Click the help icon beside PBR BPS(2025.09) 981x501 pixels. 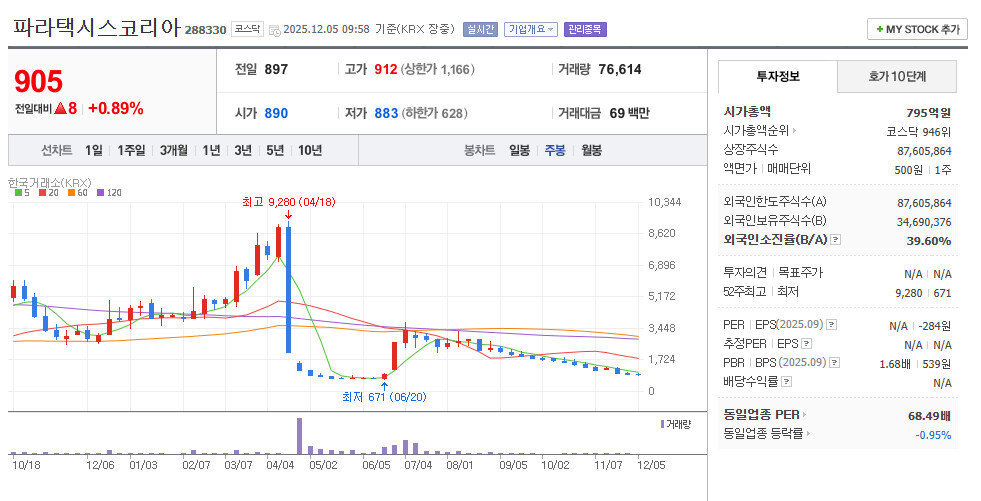(835, 362)
